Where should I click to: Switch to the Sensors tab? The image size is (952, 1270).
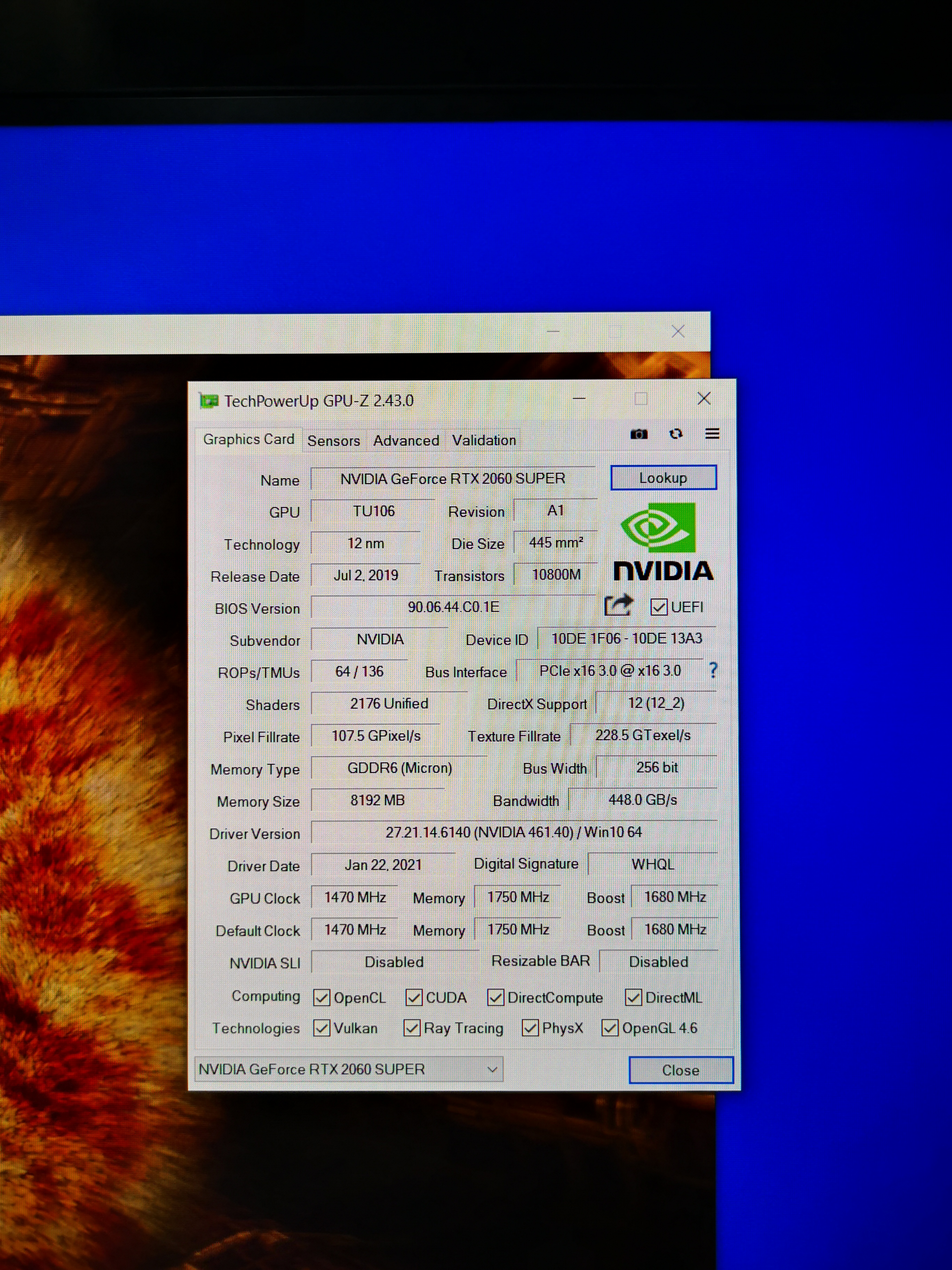[333, 441]
